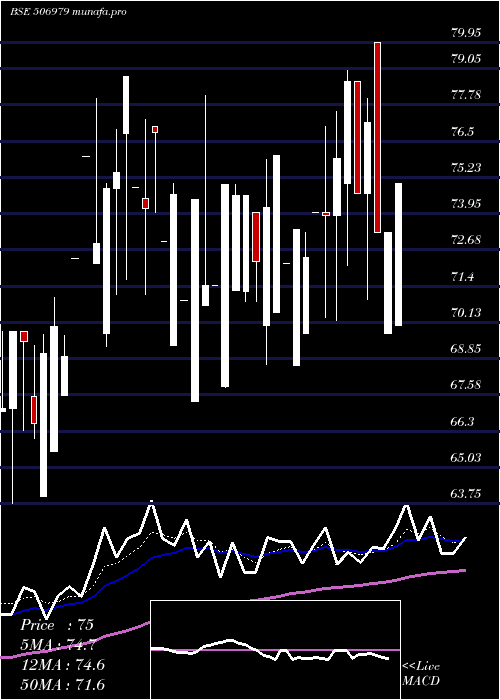Click the 66.3 price axis label
Screen dimensions: 500x700
point(462,421)
